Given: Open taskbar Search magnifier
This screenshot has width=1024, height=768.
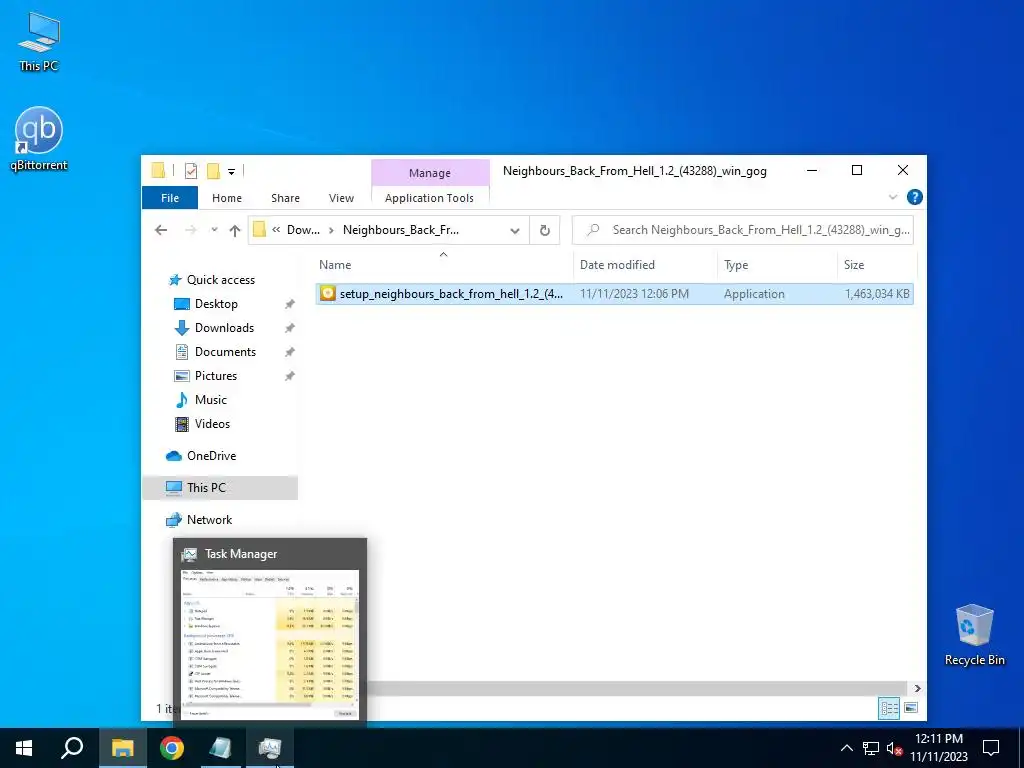Looking at the screenshot, I should click(x=72, y=748).
